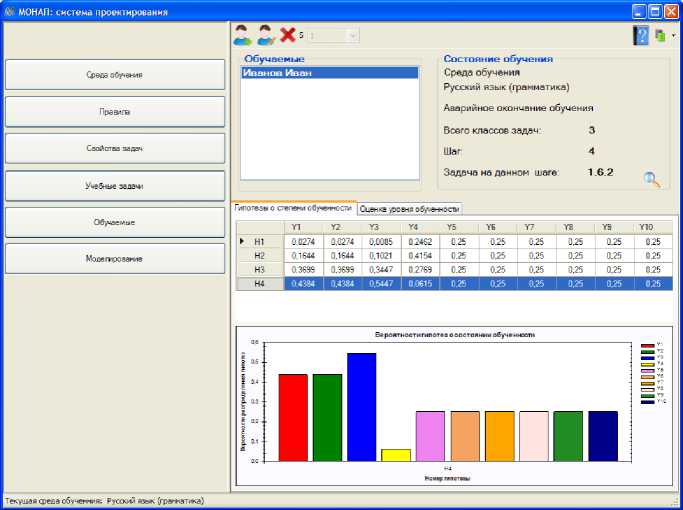The image size is (683, 510).
Task: Click the magnifier icon near task 1.6.2
Action: pos(652,179)
